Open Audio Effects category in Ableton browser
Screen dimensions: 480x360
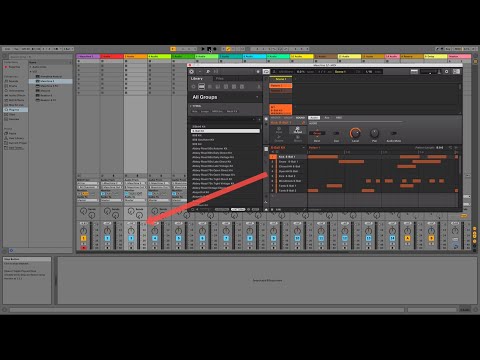click(x=15, y=95)
